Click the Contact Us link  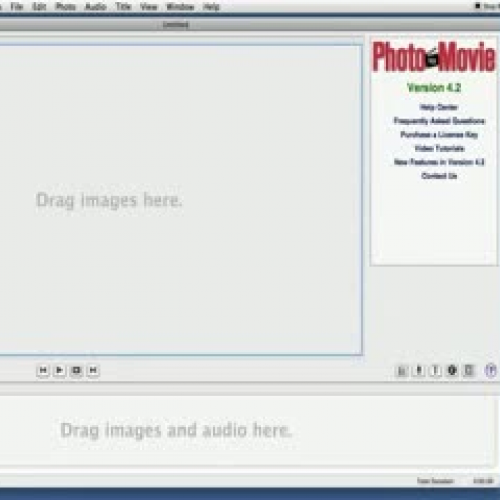click(x=439, y=176)
